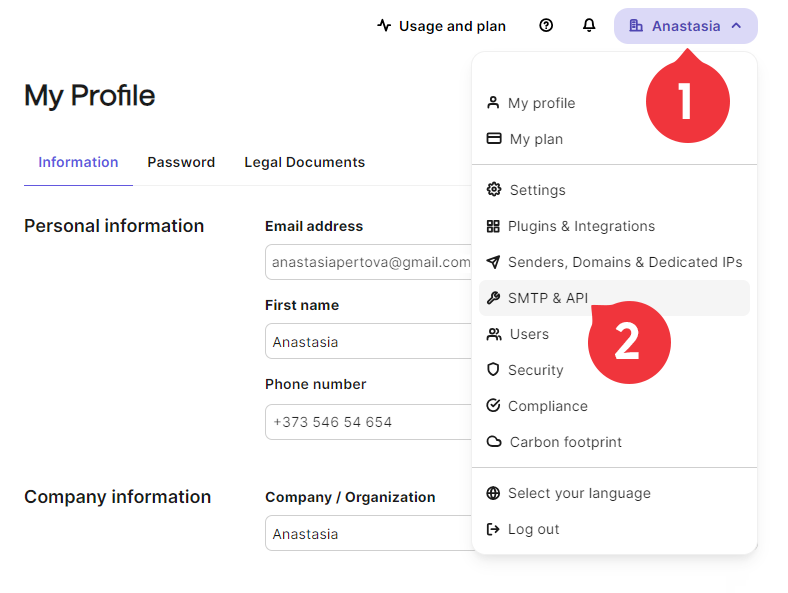Click the Company / Organization field

[x=368, y=533]
